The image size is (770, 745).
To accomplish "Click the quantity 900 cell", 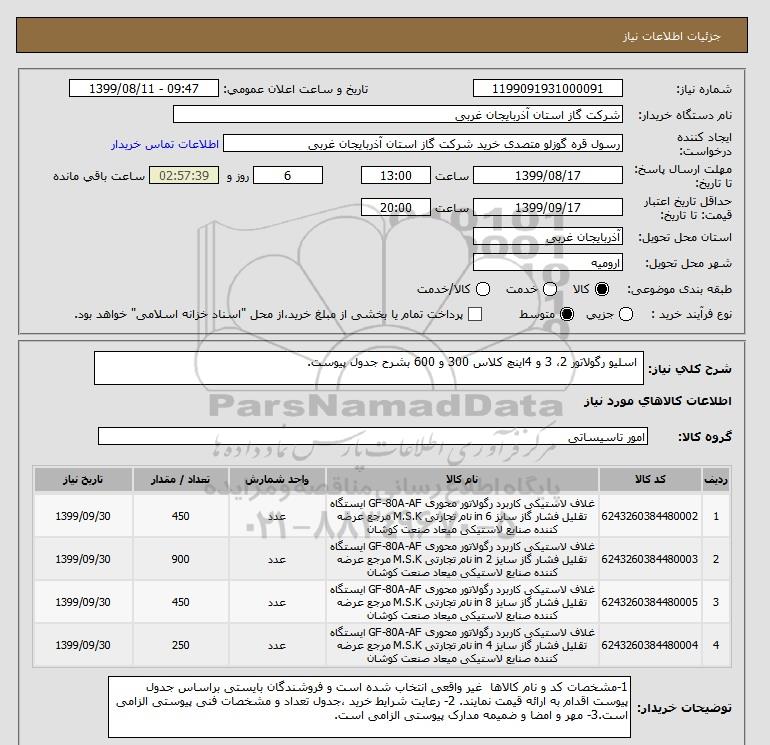I will click(x=180, y=559).
